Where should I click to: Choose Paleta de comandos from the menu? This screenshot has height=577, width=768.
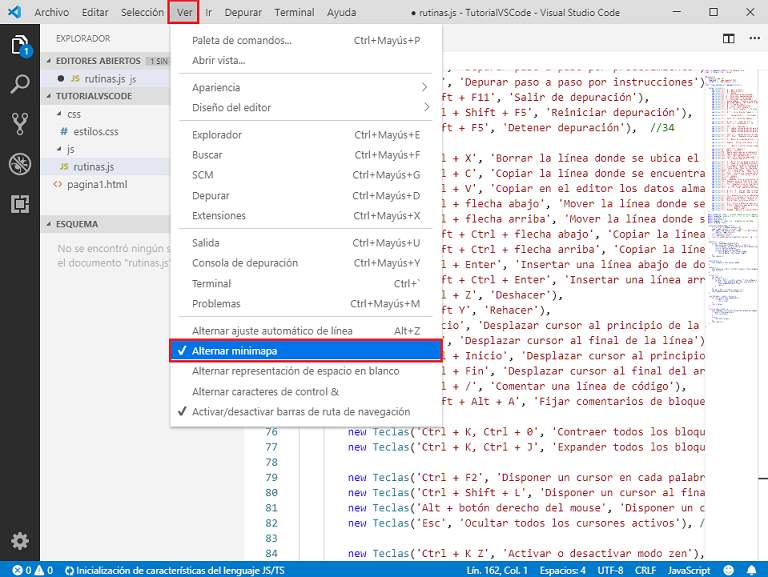[306, 40]
